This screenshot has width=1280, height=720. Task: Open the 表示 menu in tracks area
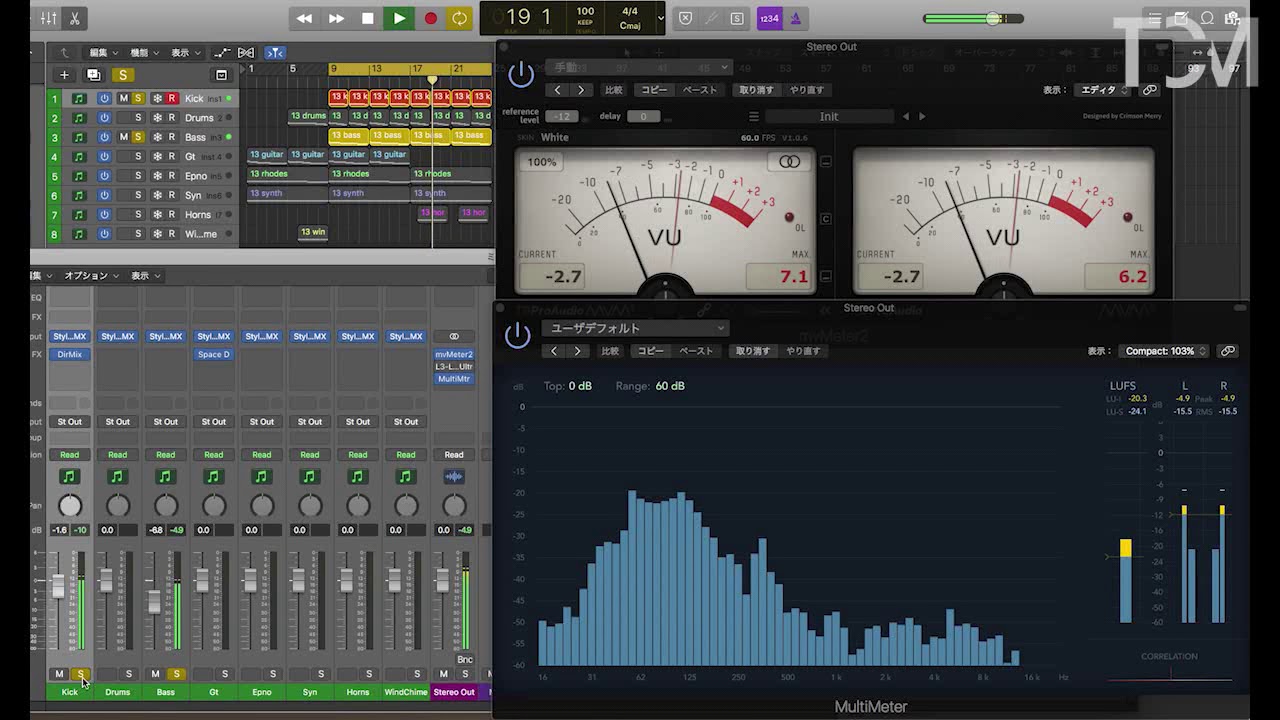pos(184,52)
